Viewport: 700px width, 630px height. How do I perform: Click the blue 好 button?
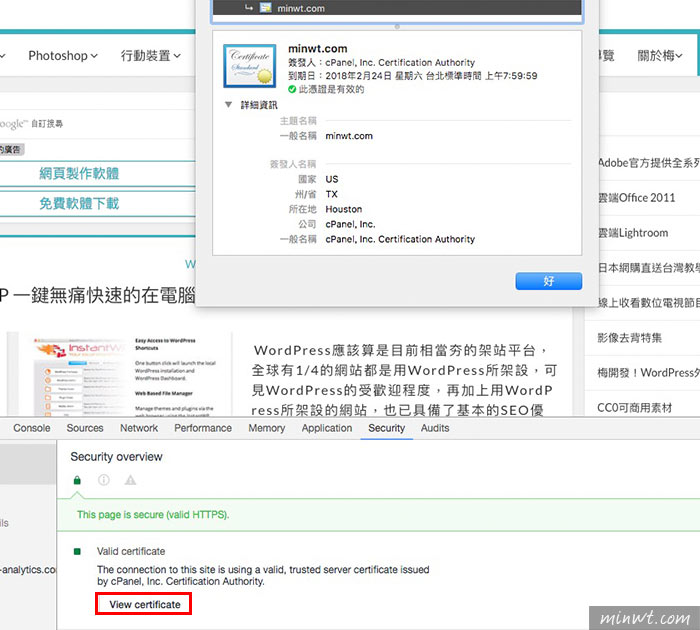(x=549, y=281)
